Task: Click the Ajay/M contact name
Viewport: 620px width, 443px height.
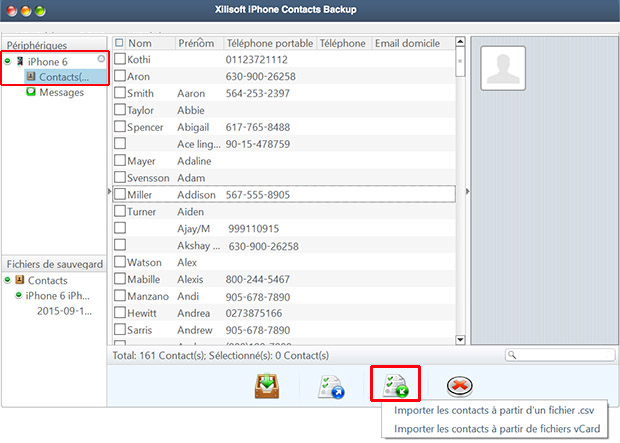Action: [x=193, y=229]
